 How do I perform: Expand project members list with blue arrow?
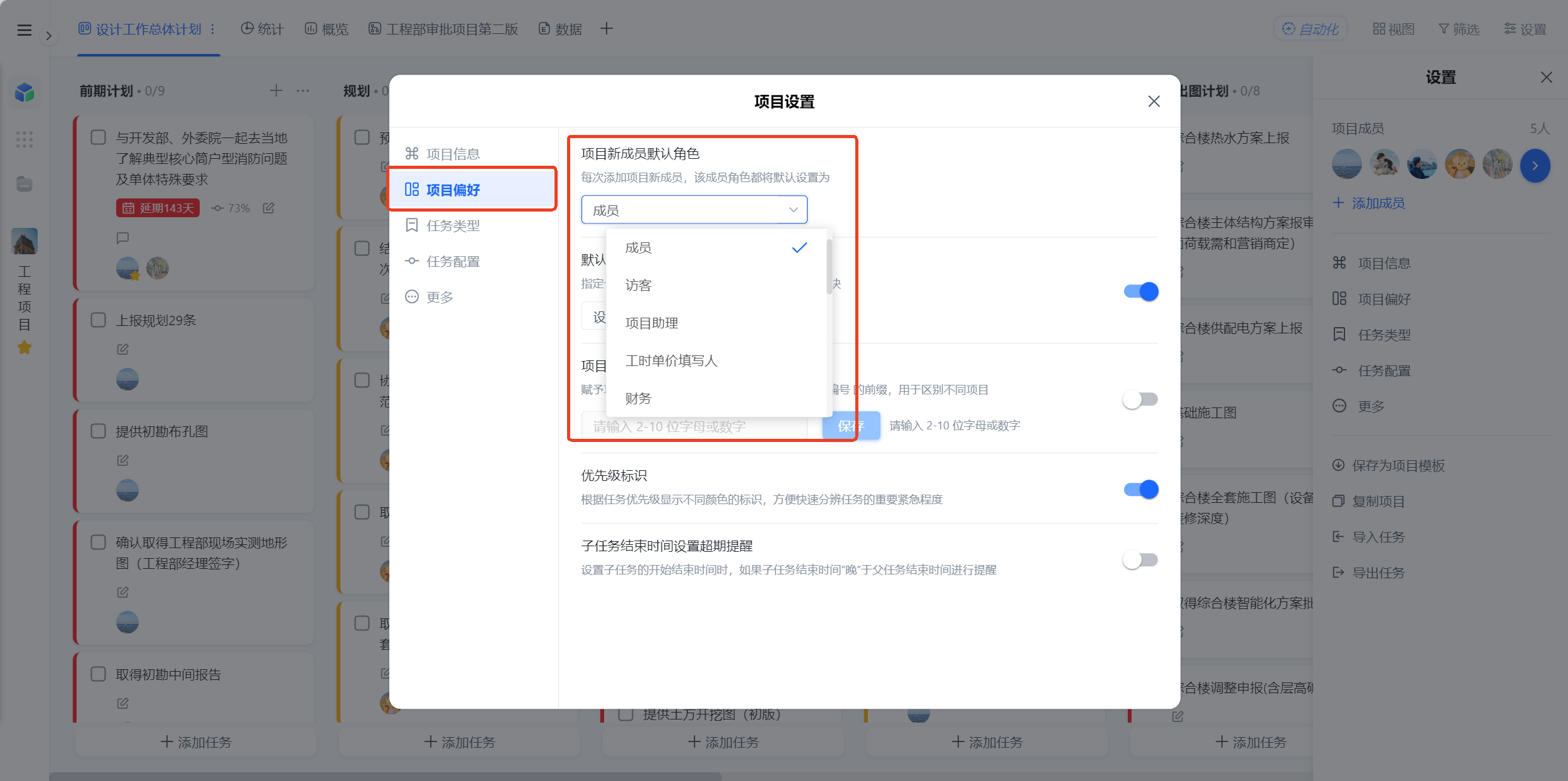1535,166
